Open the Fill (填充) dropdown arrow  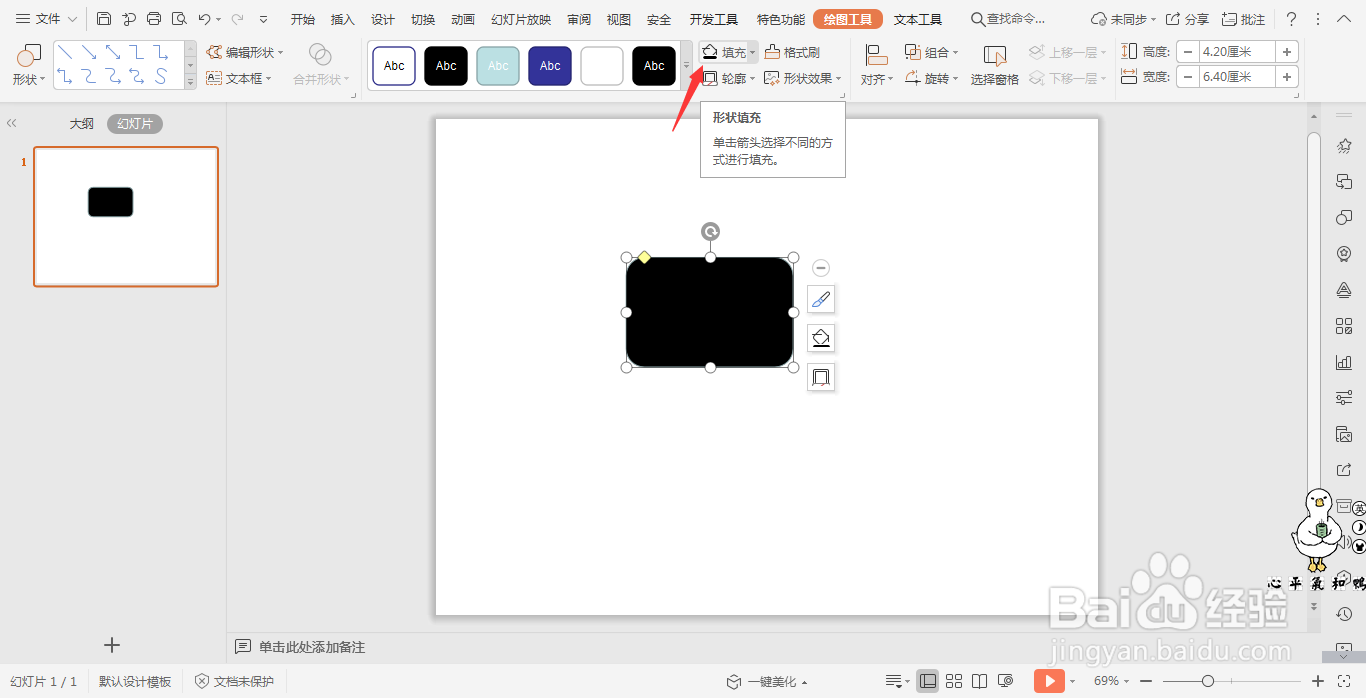pos(753,52)
